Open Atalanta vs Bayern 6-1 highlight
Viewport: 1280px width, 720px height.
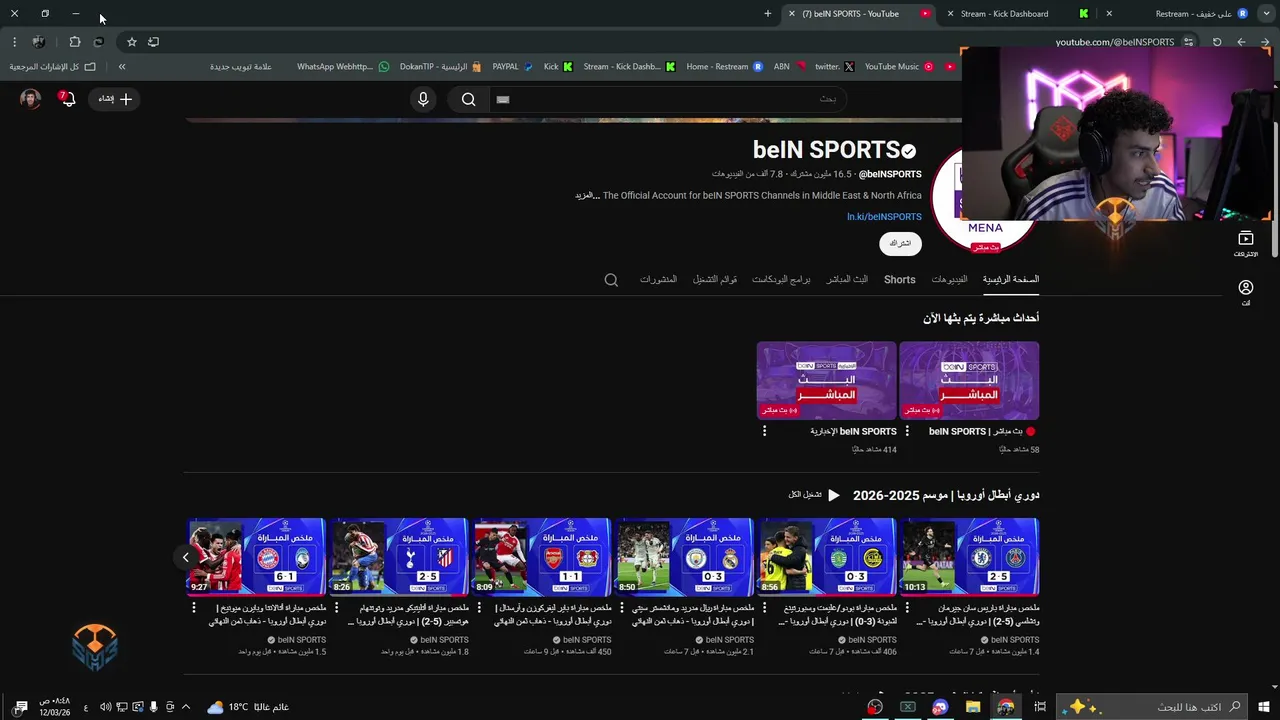tap(257, 556)
